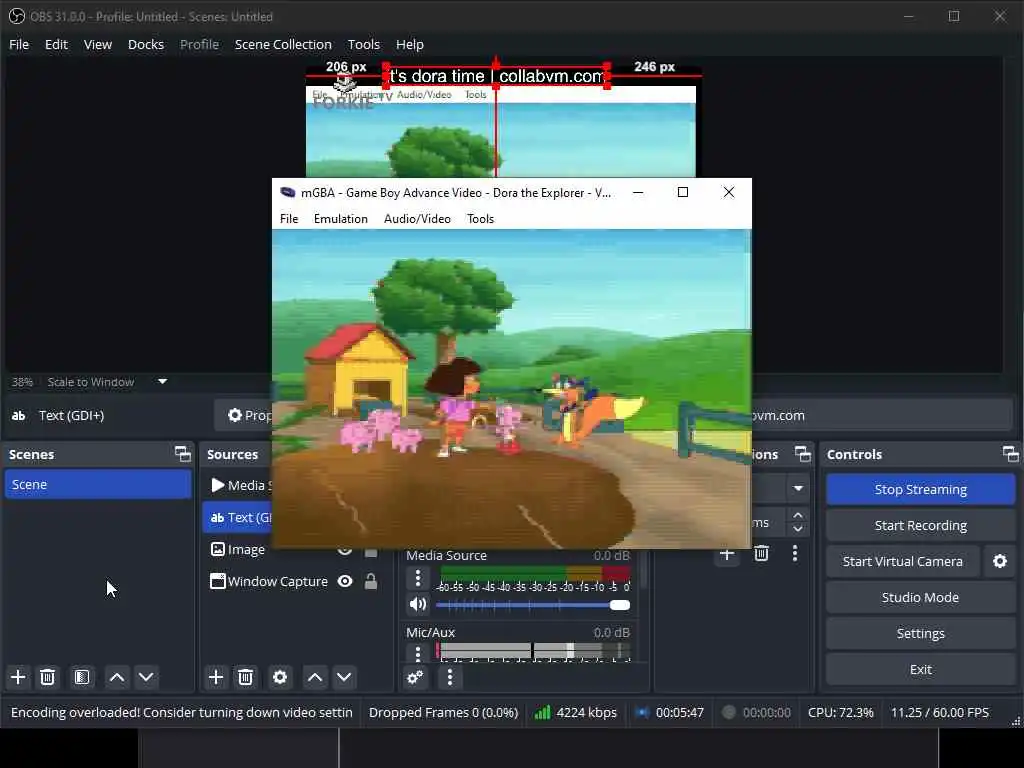Open the Edit menu in OBS
The height and width of the screenshot is (768, 1024).
point(56,44)
